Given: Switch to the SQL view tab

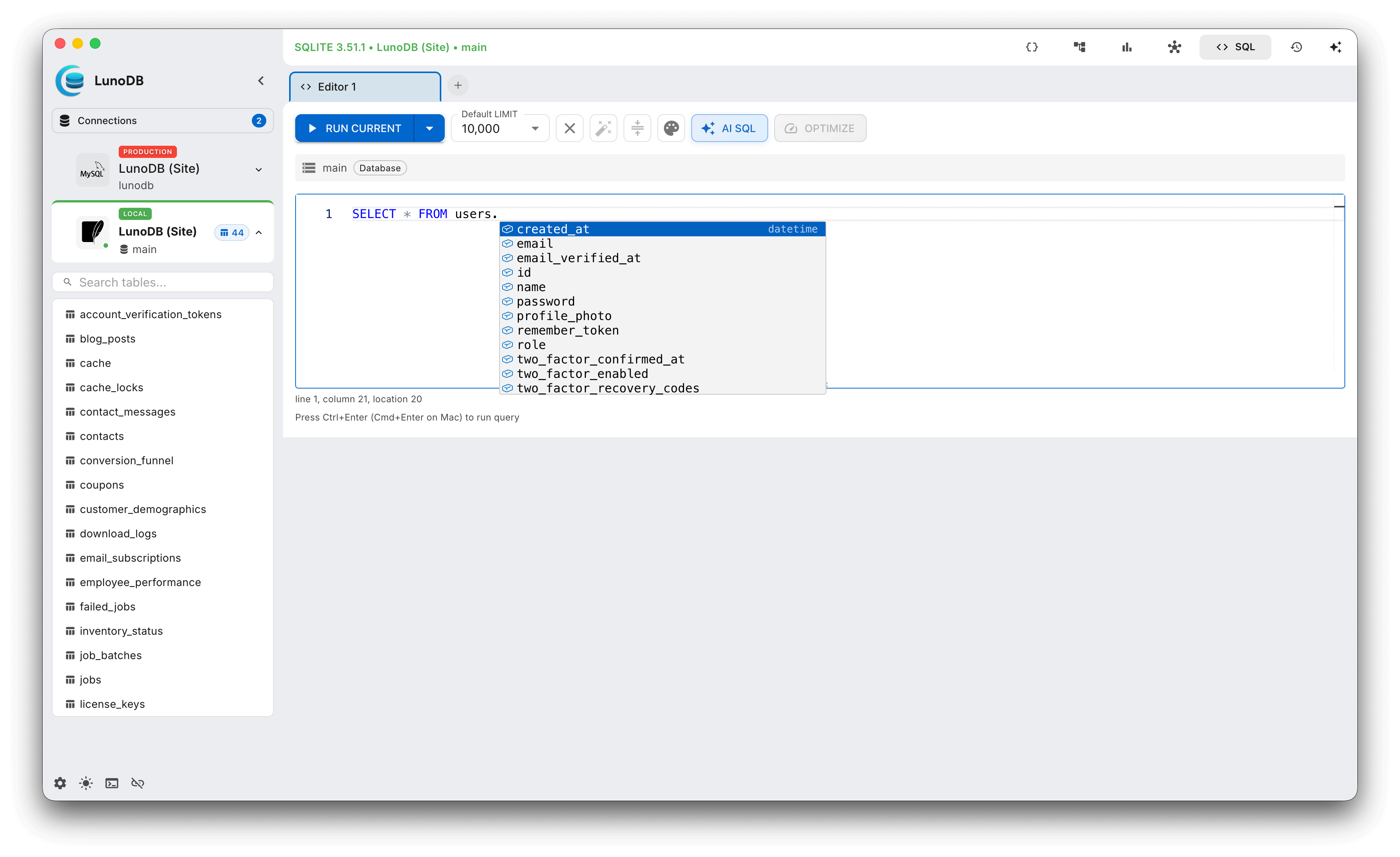Looking at the screenshot, I should 1235,47.
